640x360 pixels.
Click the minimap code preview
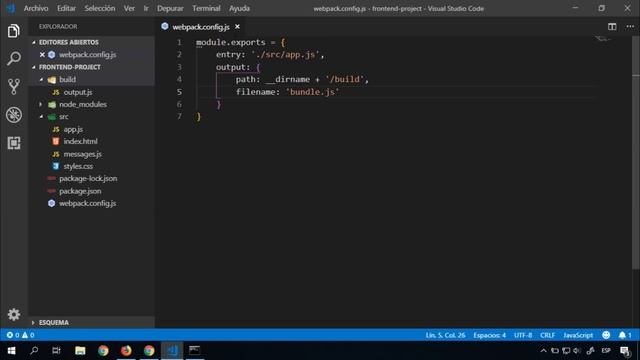coord(602,39)
